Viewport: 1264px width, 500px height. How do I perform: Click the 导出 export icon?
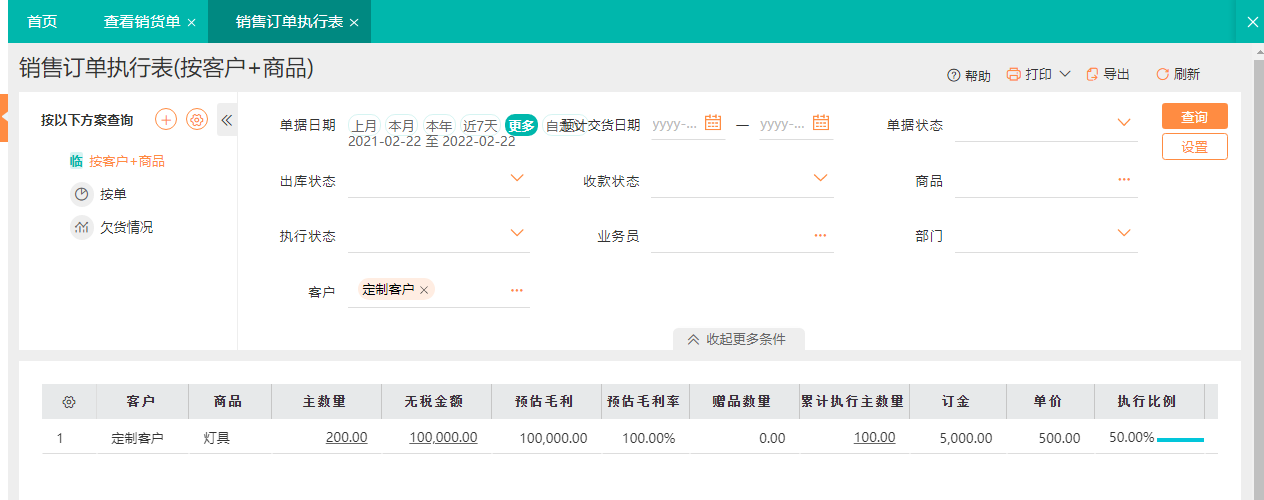(x=1092, y=74)
